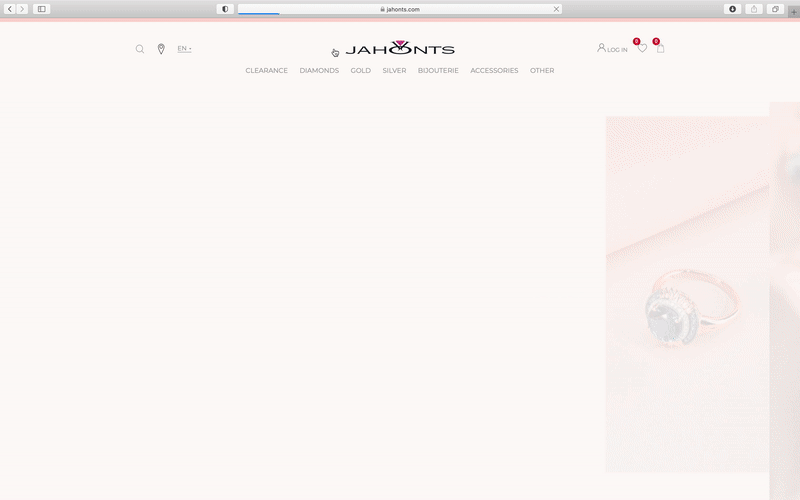Open the Safari downloads button
Viewport: 800px width, 500px height.
tap(732, 9)
